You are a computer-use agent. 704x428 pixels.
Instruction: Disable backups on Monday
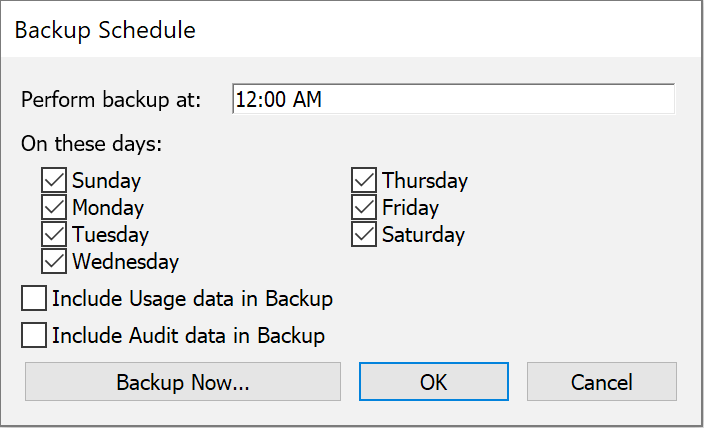(54, 208)
